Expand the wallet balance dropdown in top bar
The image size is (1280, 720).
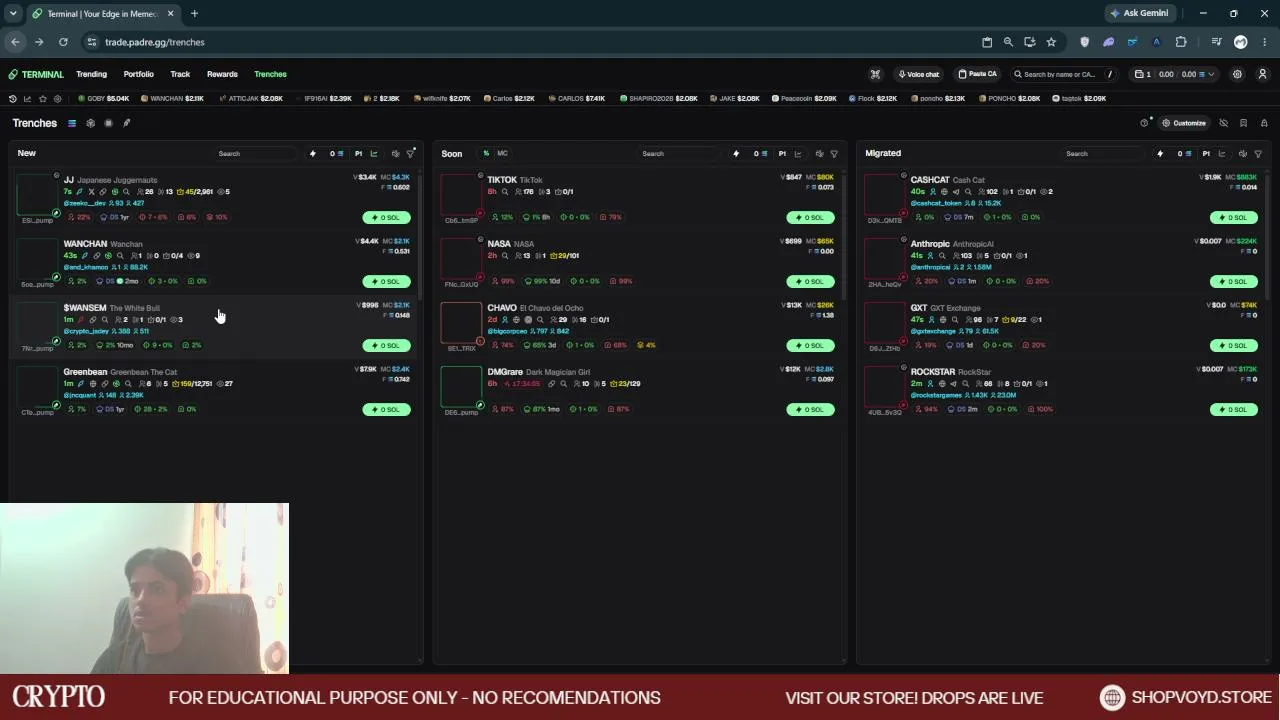click(1211, 74)
